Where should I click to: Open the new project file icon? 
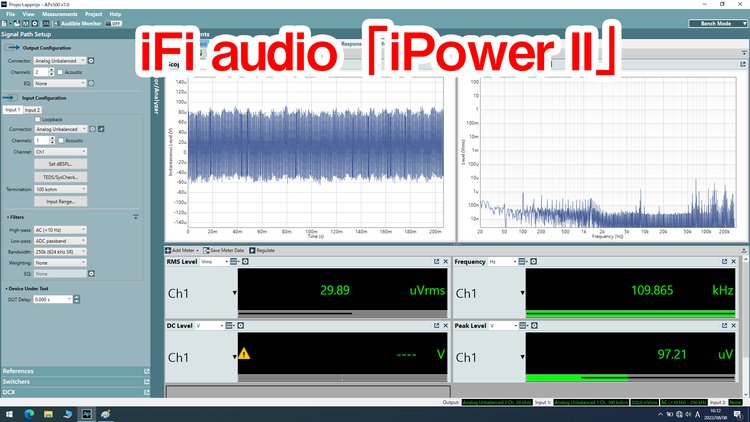point(4,23)
